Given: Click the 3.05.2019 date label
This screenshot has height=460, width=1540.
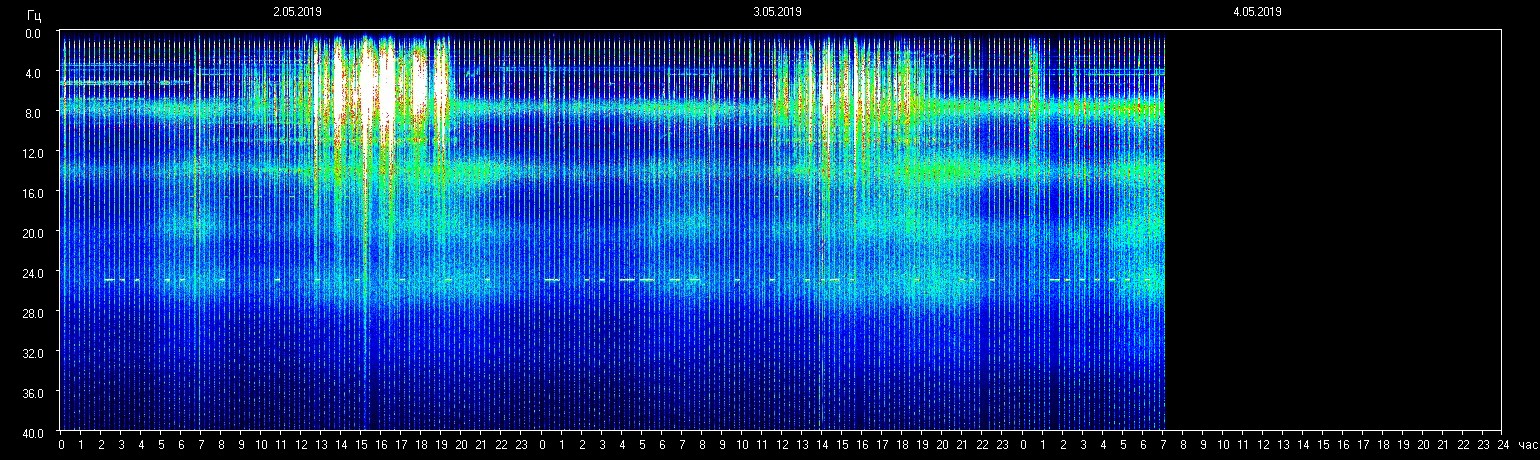Looking at the screenshot, I should point(777,12).
